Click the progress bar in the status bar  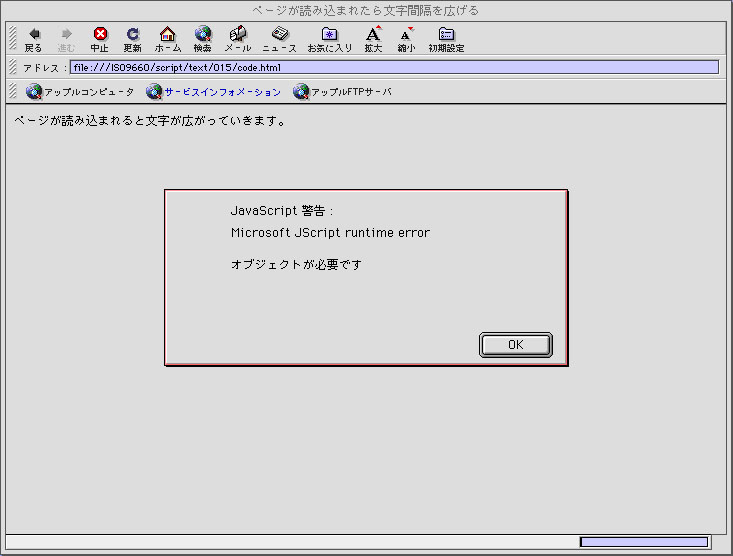[x=644, y=542]
